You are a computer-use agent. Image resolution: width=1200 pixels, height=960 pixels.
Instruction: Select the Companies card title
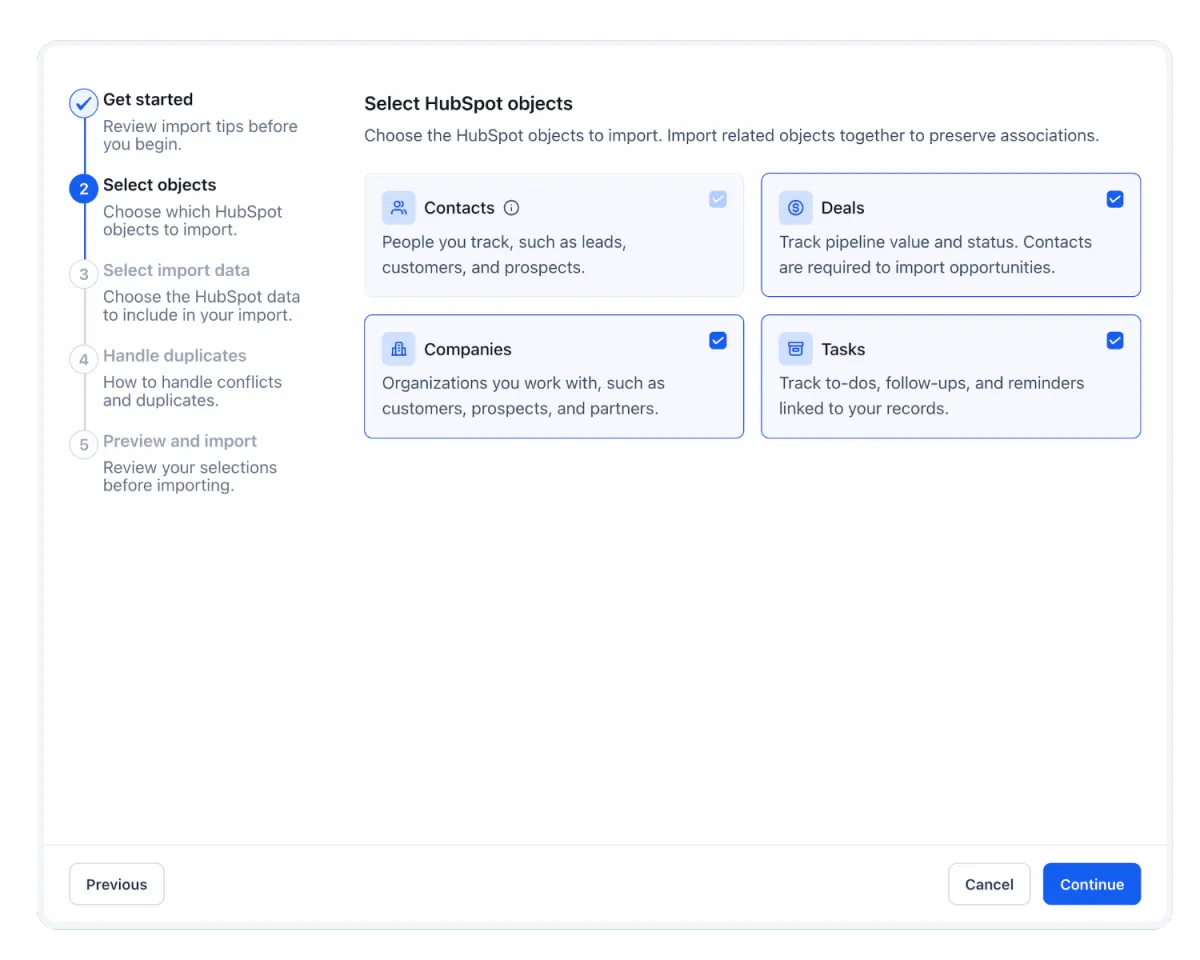point(468,349)
